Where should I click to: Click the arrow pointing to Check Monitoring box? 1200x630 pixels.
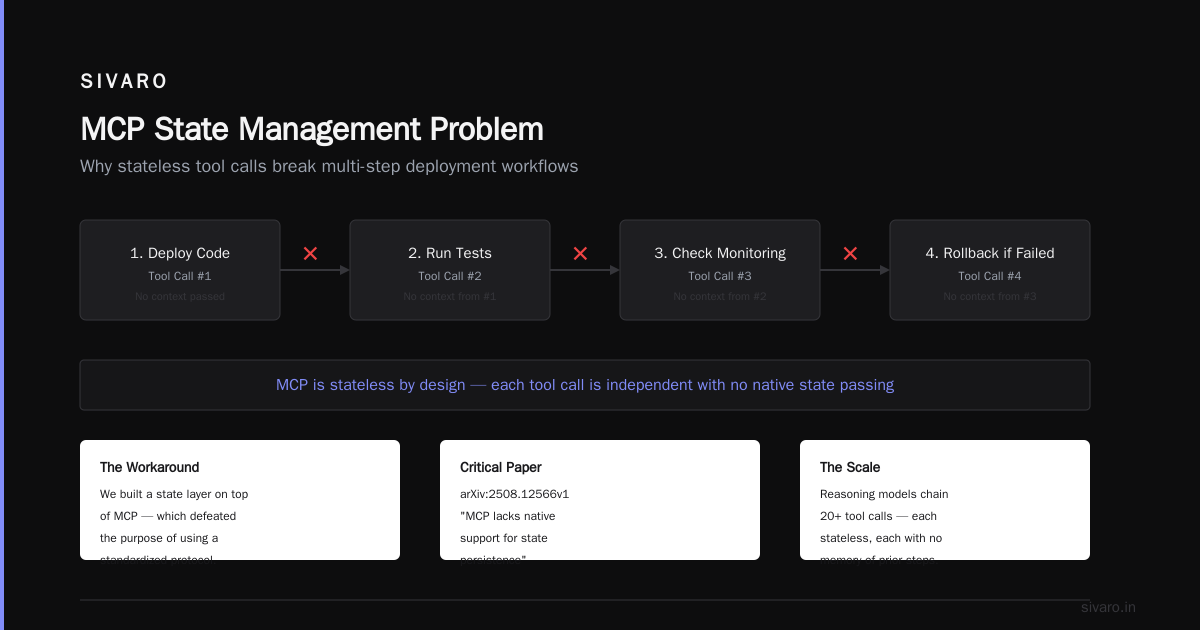click(x=585, y=270)
